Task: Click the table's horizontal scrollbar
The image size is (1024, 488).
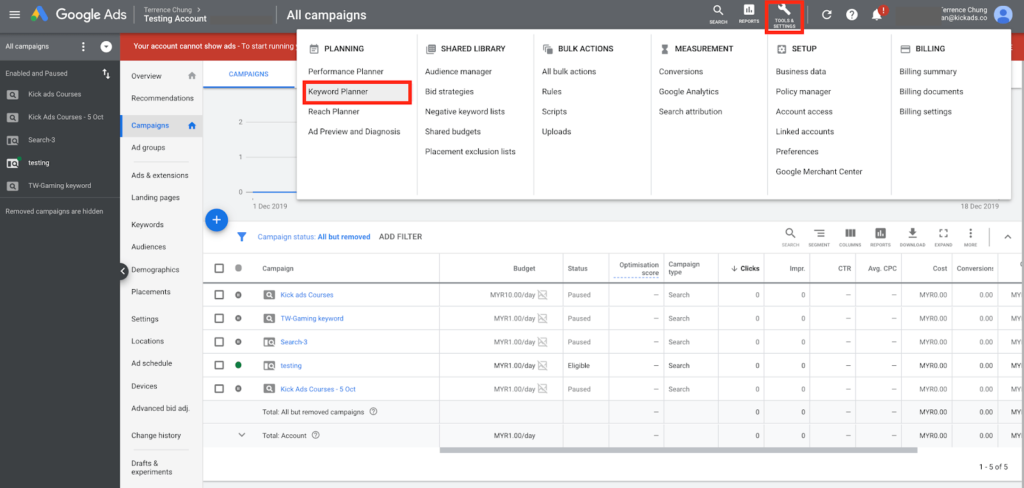Action: click(679, 449)
